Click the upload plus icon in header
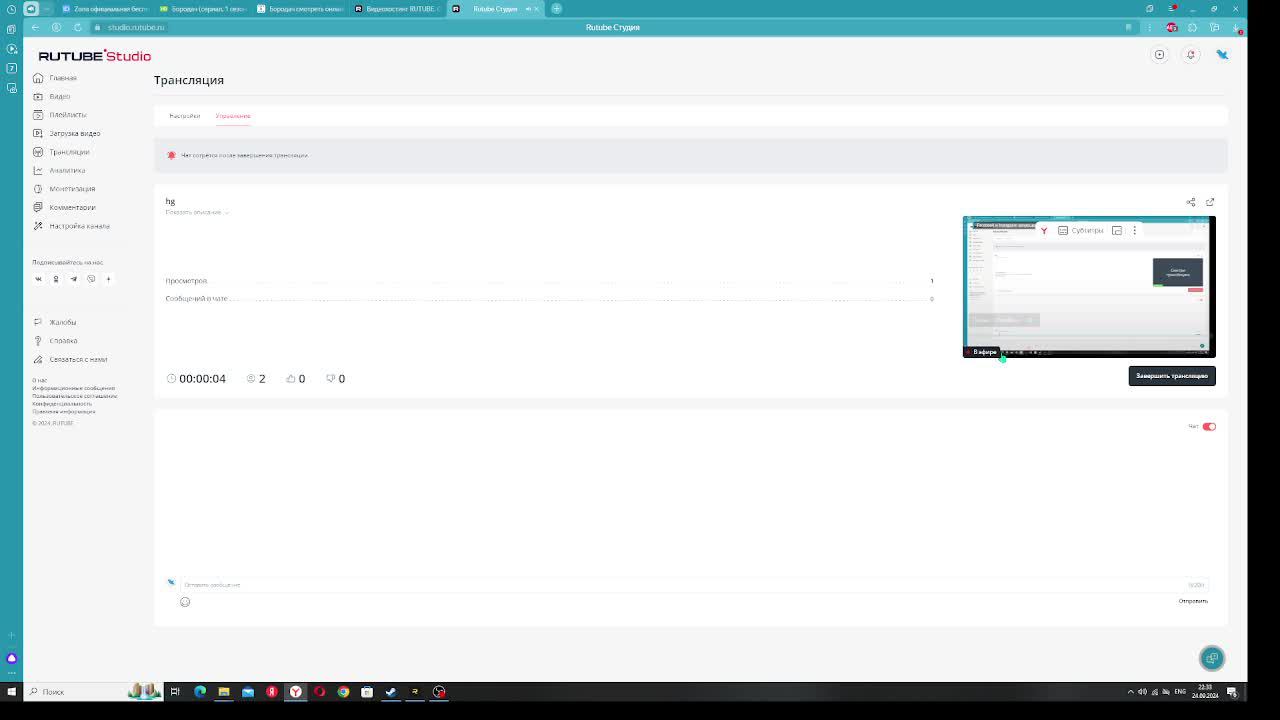 click(1159, 55)
